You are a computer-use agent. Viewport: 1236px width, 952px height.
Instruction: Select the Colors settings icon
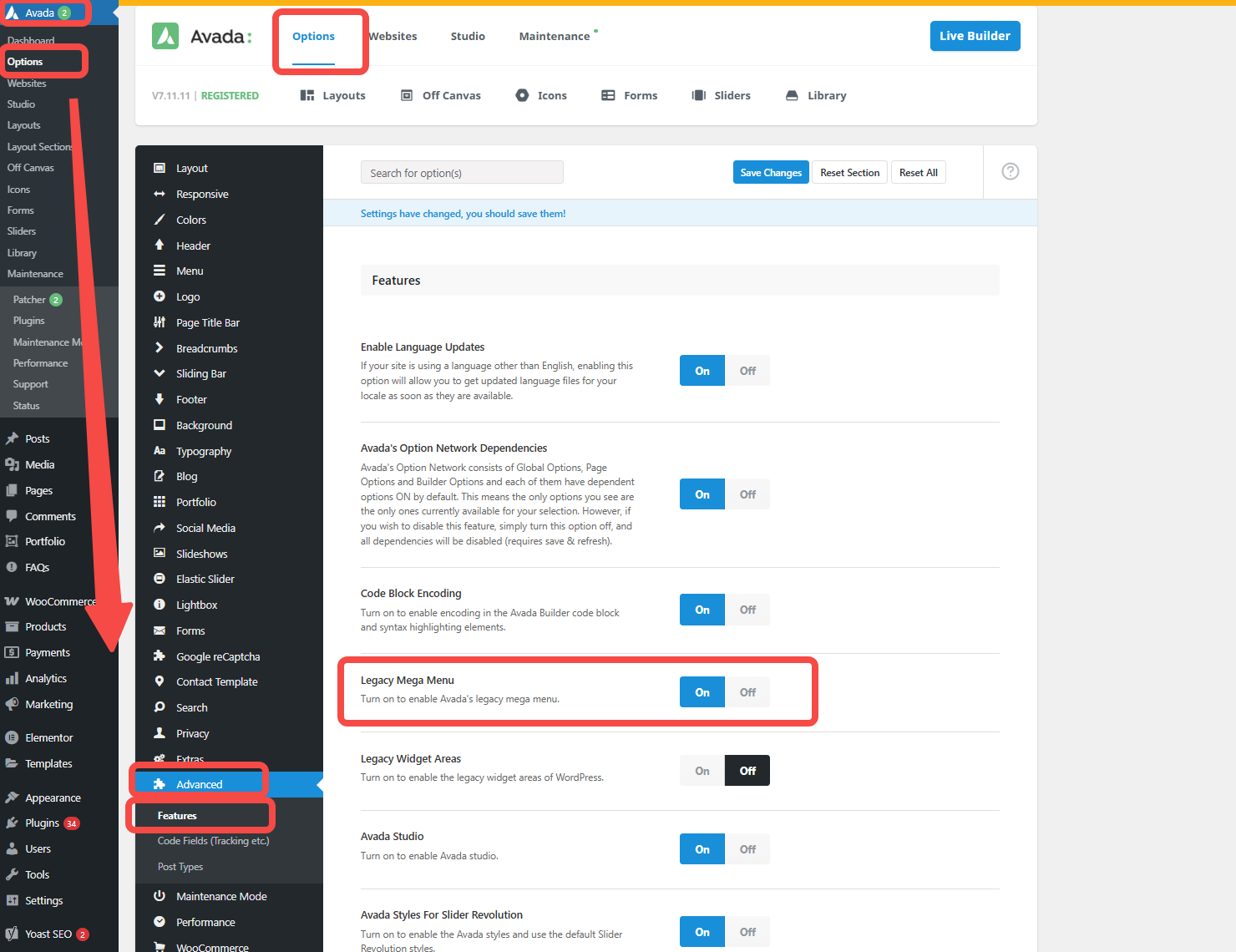click(x=190, y=220)
